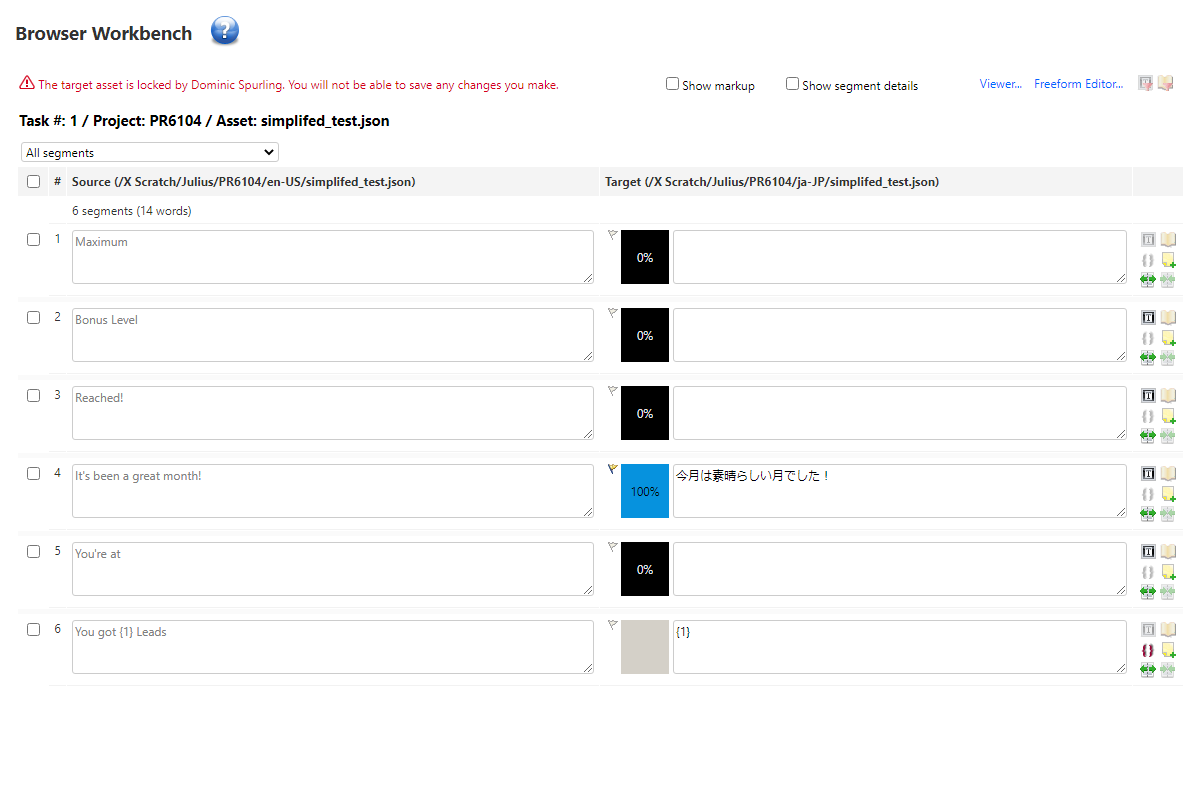Tick the checkbox for segment 4
The image size is (1201, 808).
(x=34, y=474)
